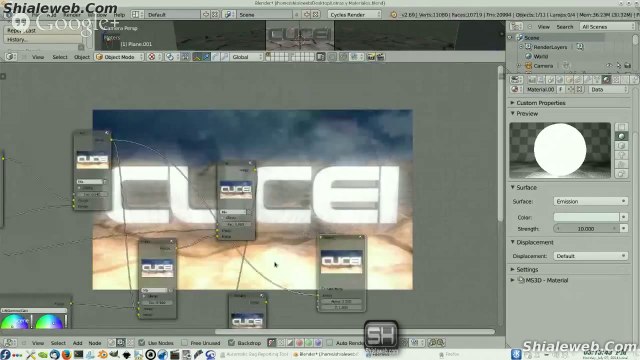Click the fake user F button
Image resolution: width=640 pixels, height=360 pixels.
561,89
